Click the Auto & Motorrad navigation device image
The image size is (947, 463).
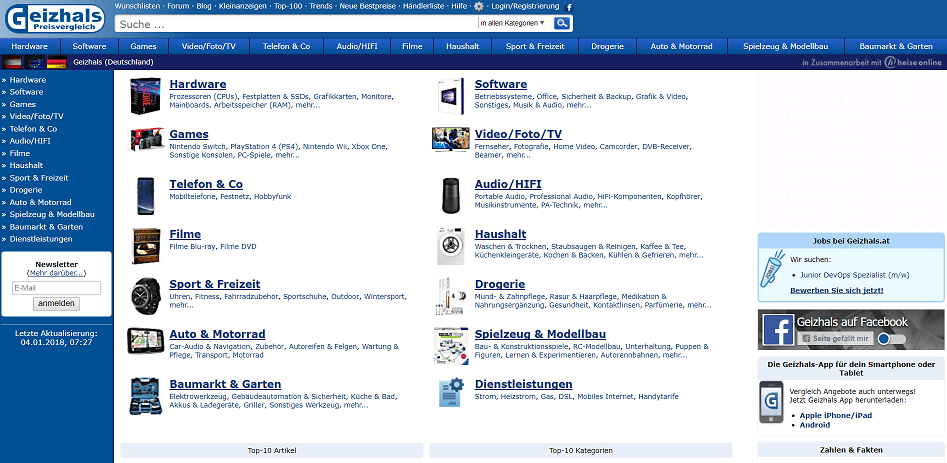click(x=146, y=341)
